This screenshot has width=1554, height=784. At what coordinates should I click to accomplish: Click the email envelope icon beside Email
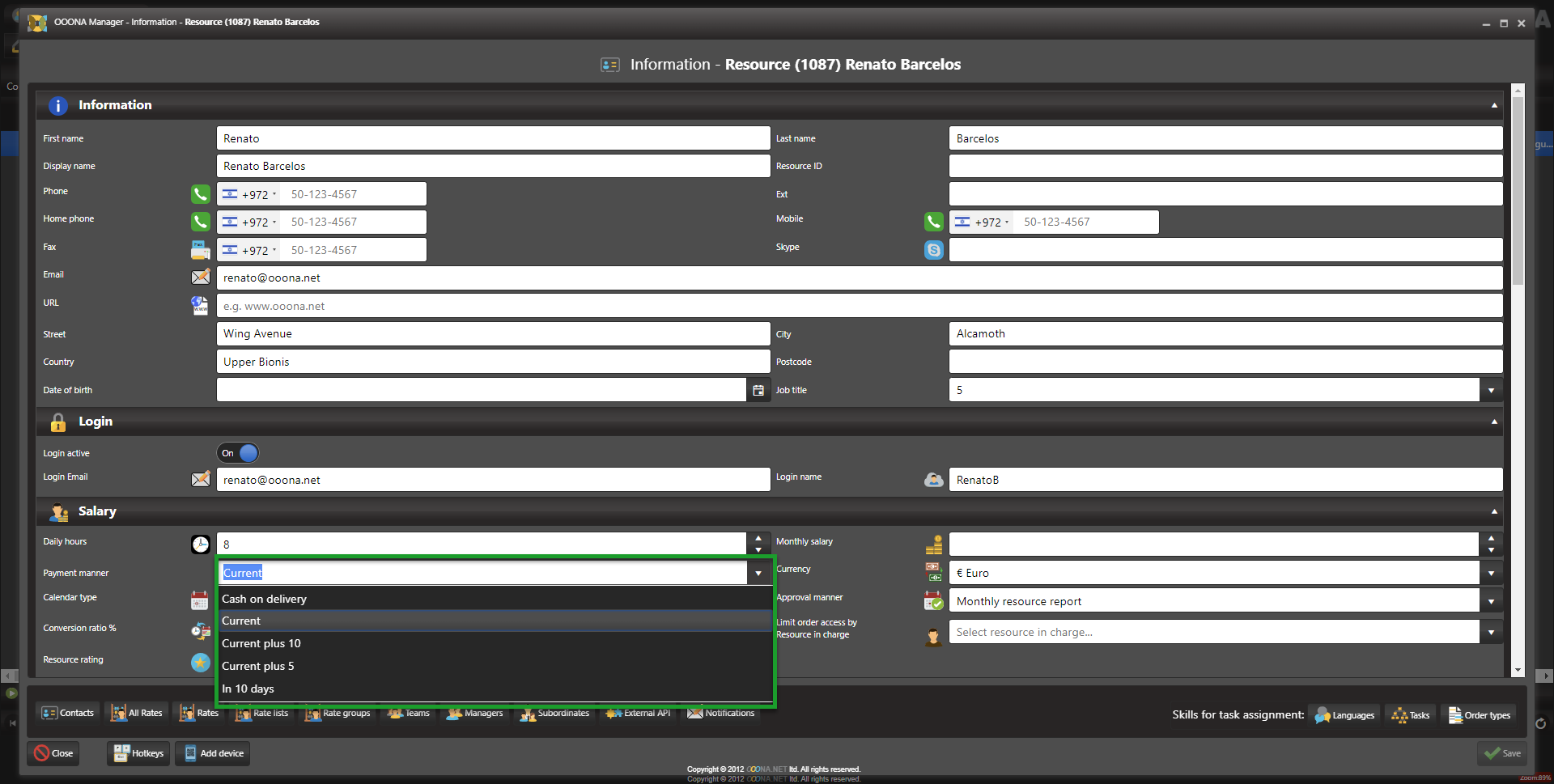point(200,278)
